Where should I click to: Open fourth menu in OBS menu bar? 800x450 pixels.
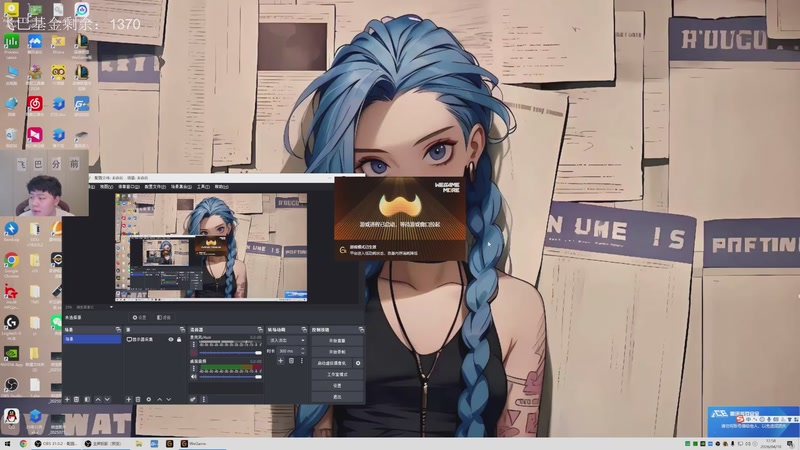(155, 187)
